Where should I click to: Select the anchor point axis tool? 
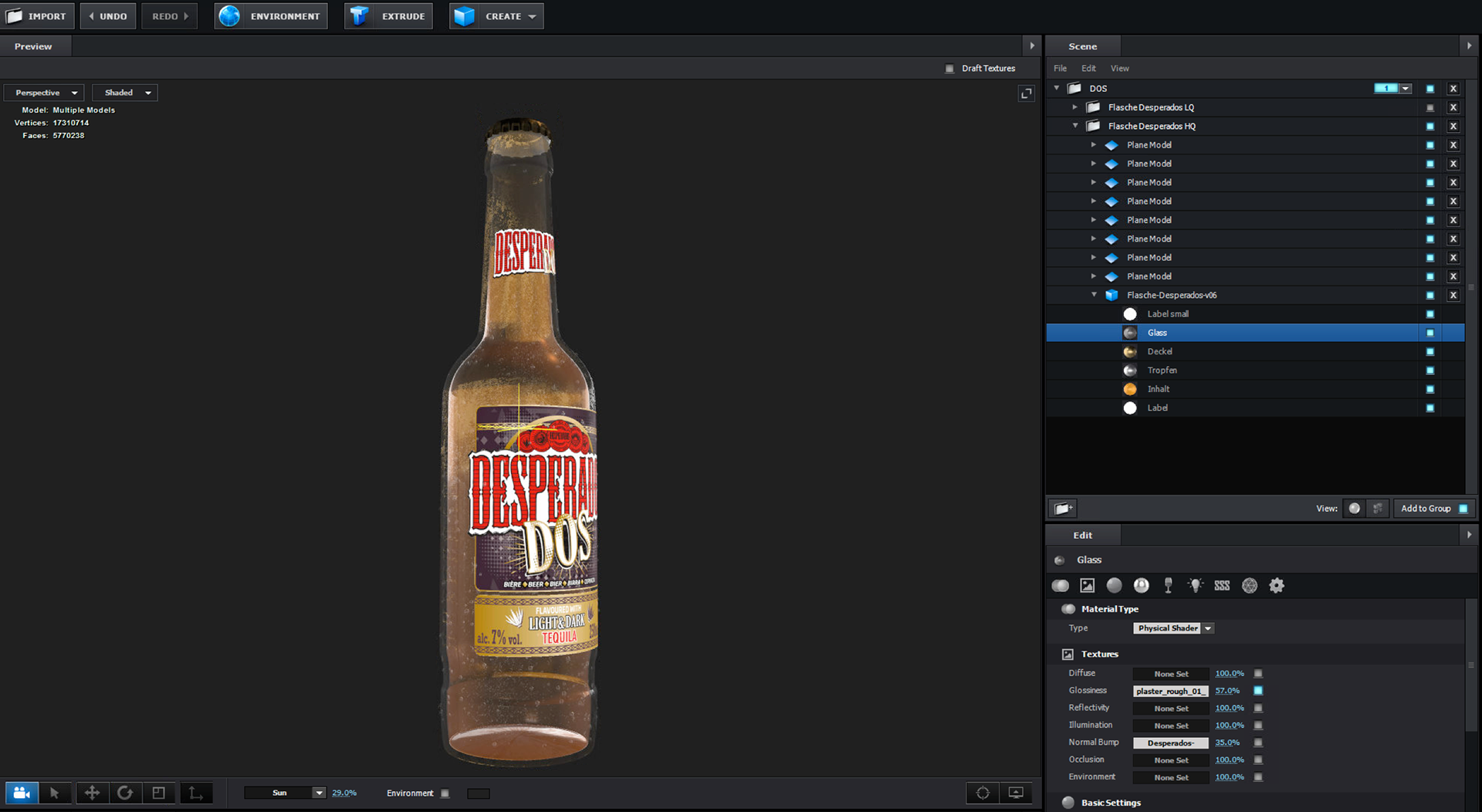[x=196, y=793]
